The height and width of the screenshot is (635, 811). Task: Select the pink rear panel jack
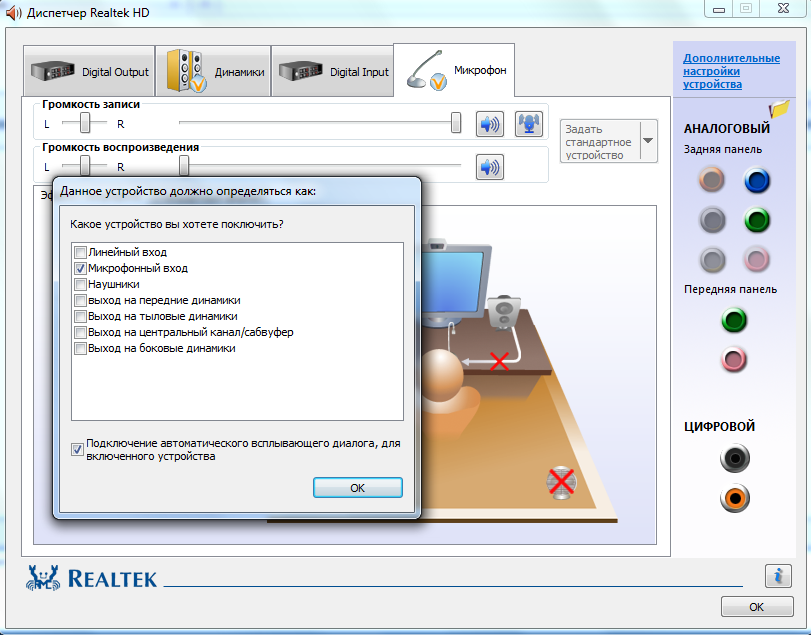(x=757, y=259)
